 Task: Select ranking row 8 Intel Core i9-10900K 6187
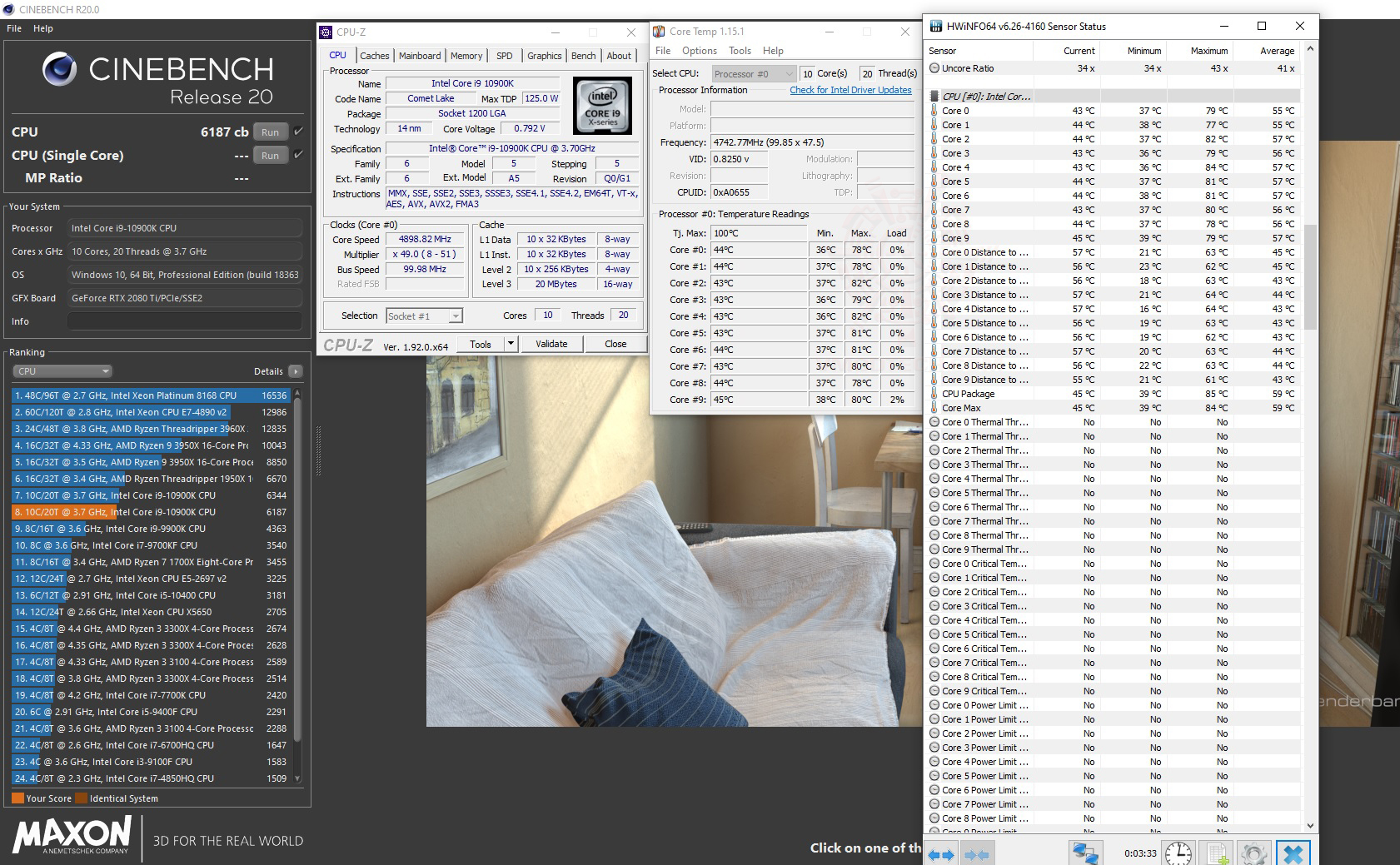click(x=151, y=512)
